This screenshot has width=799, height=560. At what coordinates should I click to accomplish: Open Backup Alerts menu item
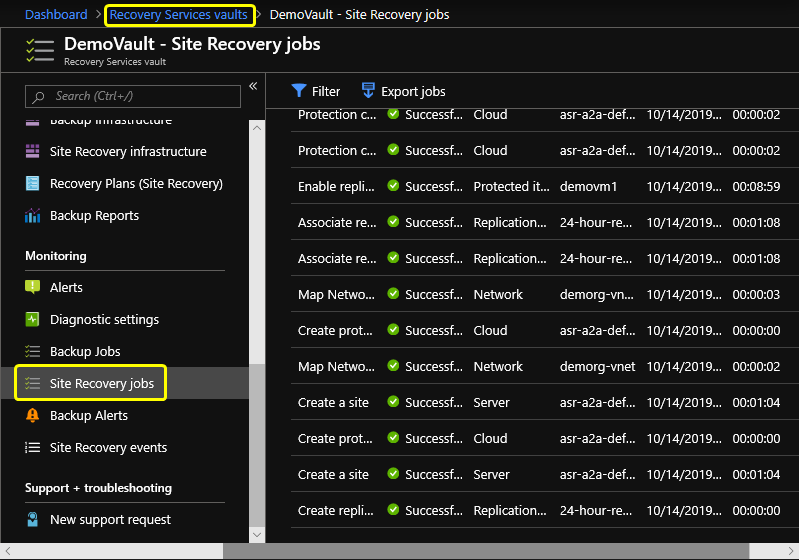(x=89, y=415)
